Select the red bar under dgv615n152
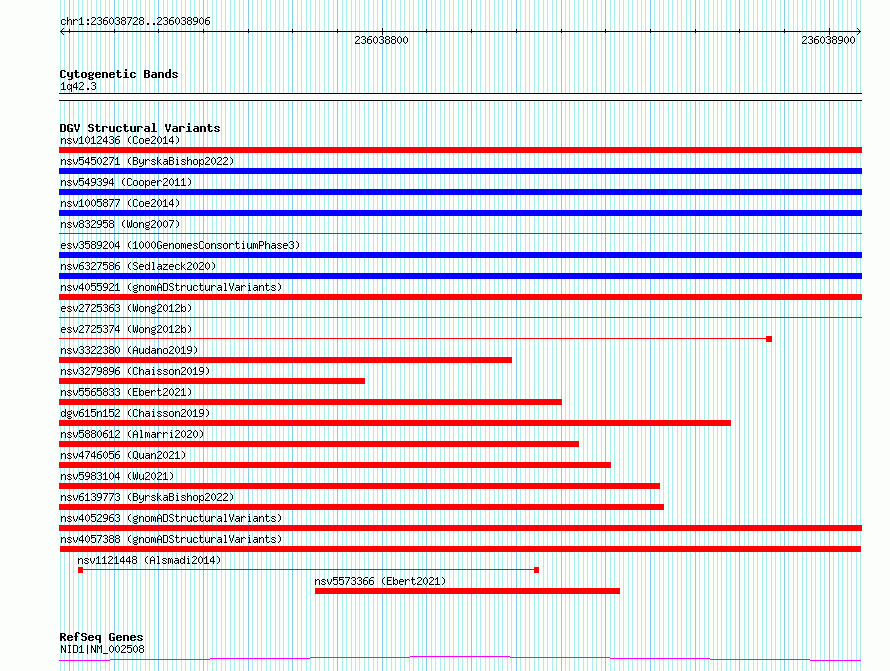 click(395, 423)
